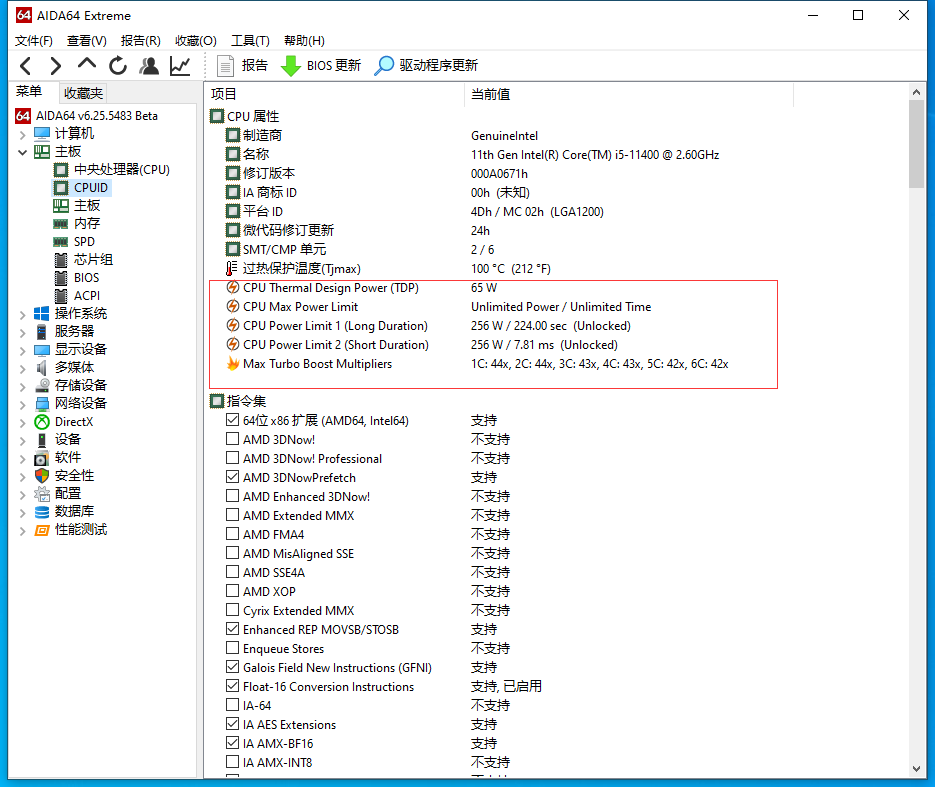935x787 pixels.
Task: Toggle the AMD 3DNowPrefetch checkbox
Action: coord(233,477)
